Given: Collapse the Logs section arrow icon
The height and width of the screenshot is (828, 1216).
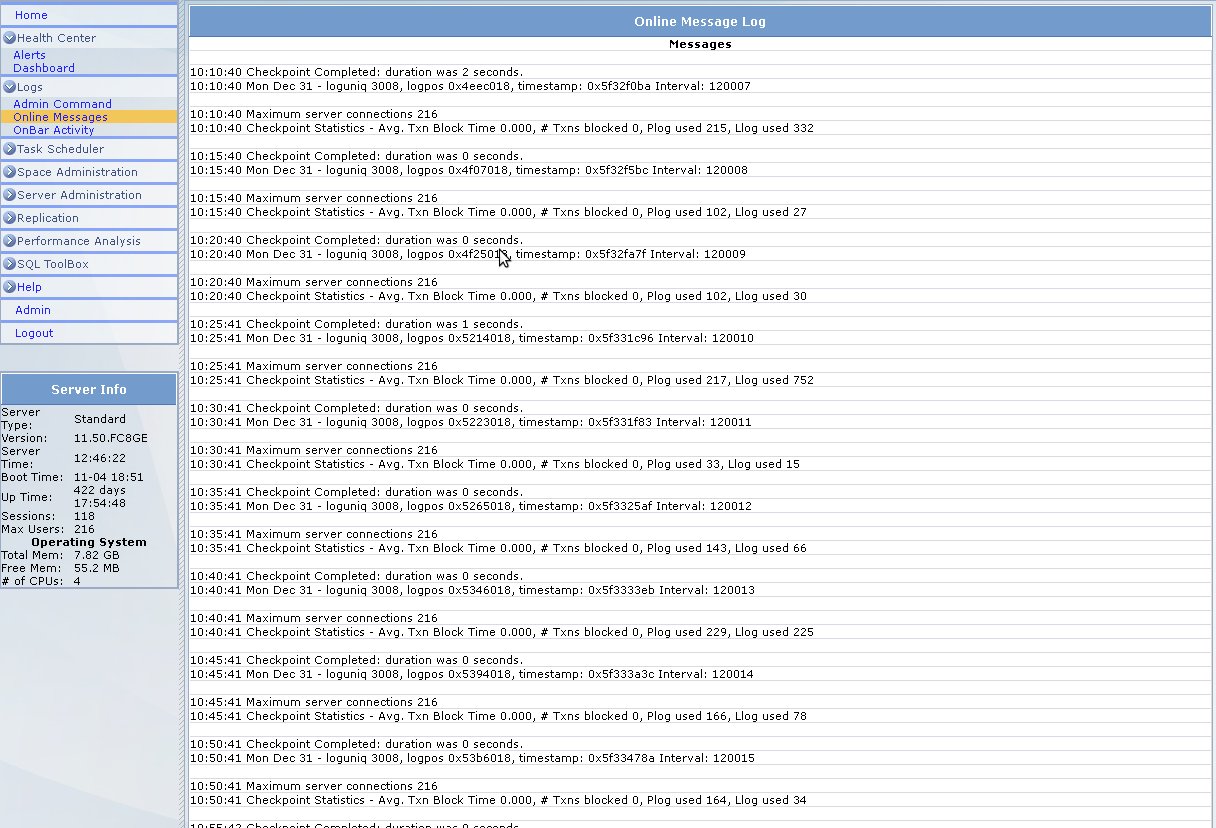Looking at the screenshot, I should [x=9, y=87].
